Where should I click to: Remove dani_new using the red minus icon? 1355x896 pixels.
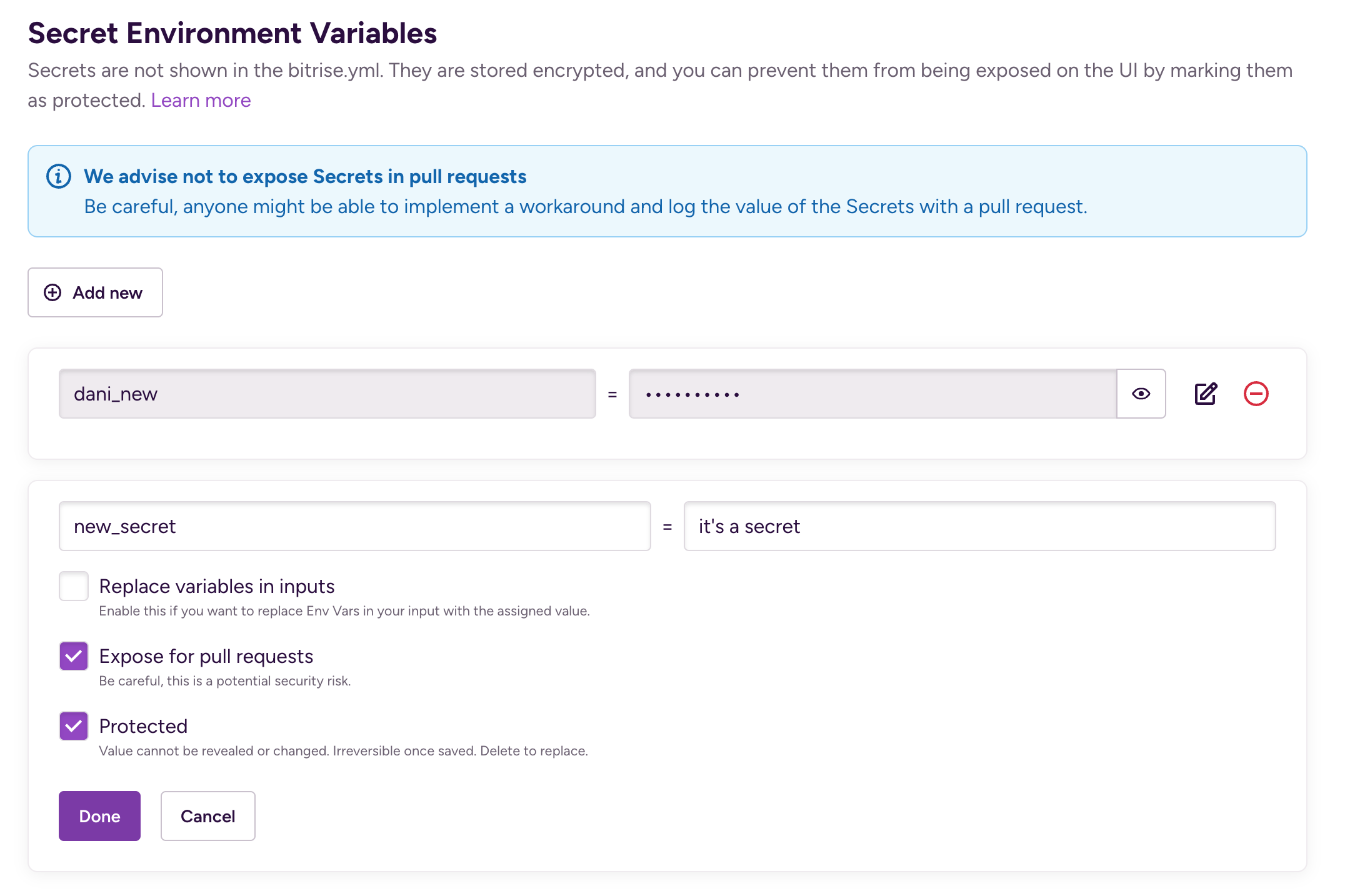[x=1256, y=394]
